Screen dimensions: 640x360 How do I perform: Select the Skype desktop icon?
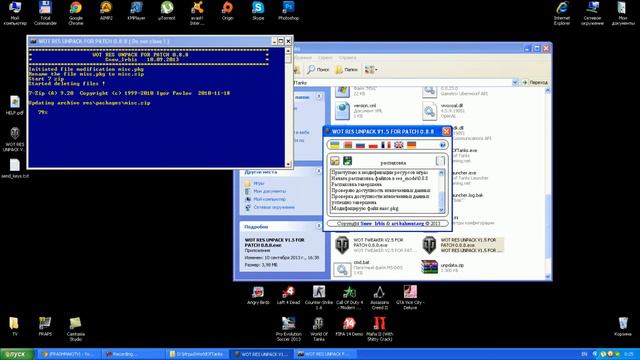pyautogui.click(x=258, y=11)
